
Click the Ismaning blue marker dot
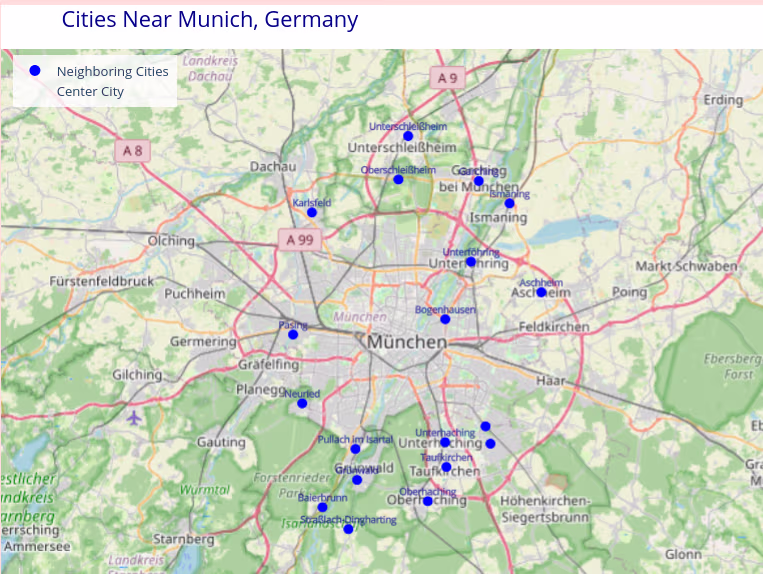click(x=509, y=203)
